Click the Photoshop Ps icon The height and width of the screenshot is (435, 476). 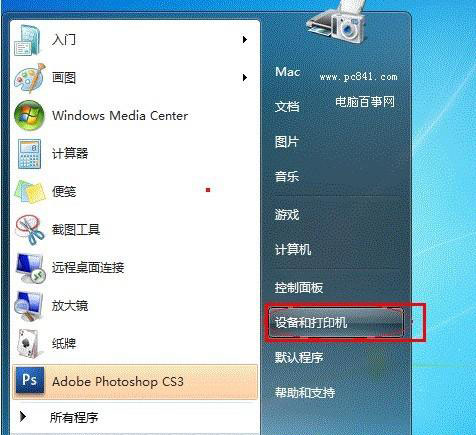pos(30,380)
